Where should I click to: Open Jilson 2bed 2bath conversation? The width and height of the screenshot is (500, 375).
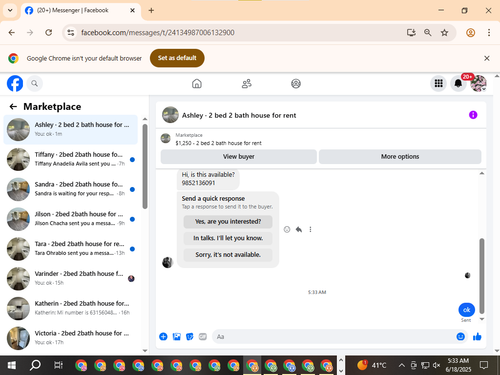[x=71, y=219]
